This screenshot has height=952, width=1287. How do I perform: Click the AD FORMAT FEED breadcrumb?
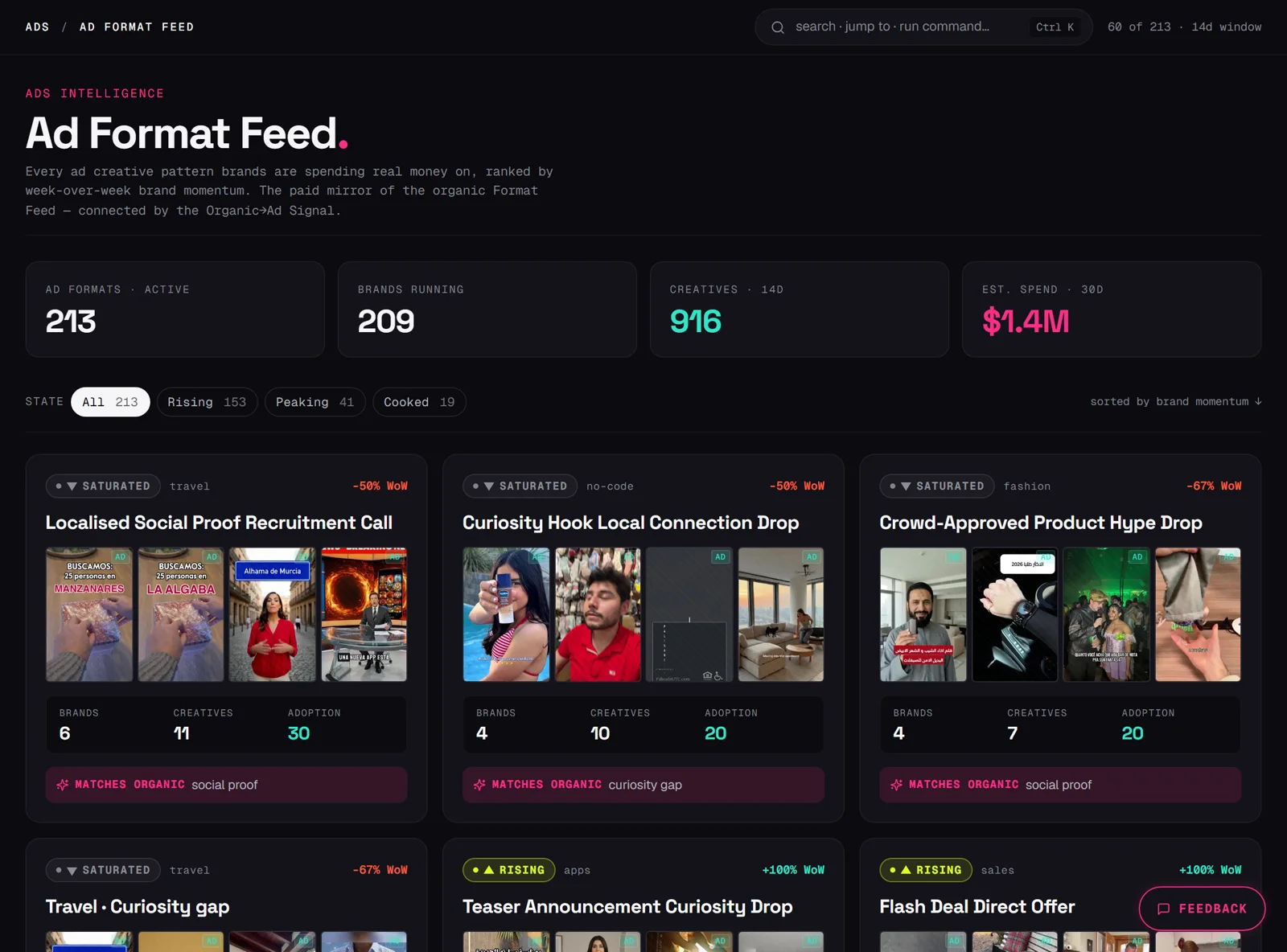[137, 27]
